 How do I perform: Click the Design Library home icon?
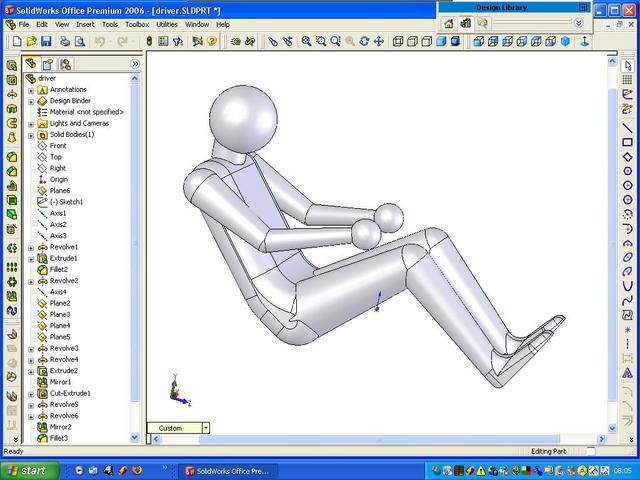click(449, 23)
